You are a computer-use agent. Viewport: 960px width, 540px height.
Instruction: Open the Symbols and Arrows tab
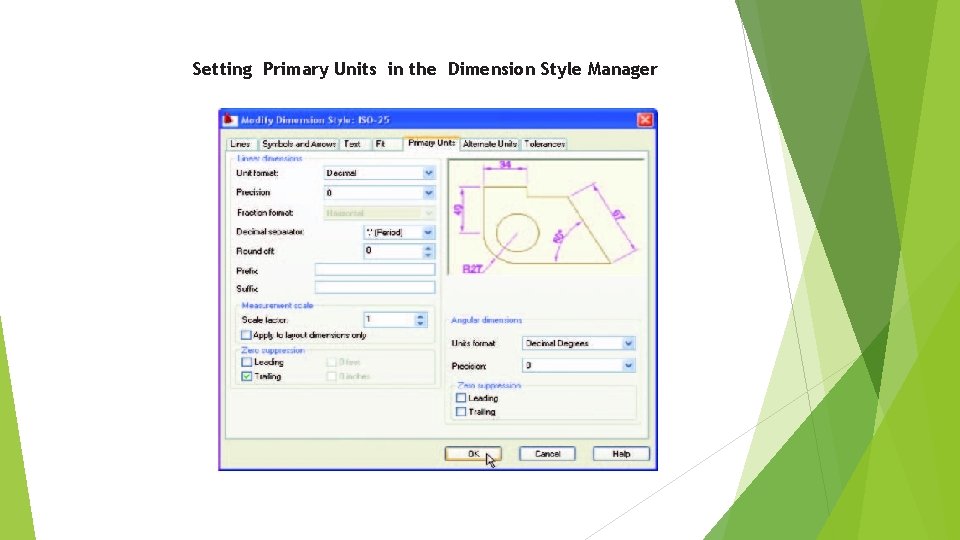pyautogui.click(x=298, y=144)
